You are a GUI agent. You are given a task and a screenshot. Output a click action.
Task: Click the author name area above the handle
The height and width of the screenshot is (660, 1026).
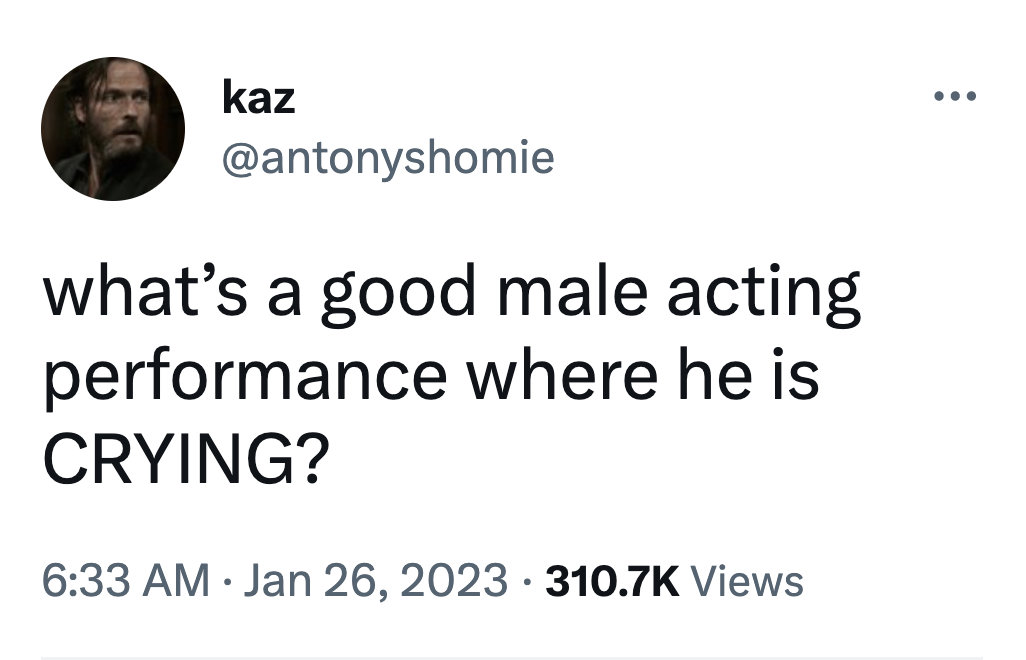[x=258, y=96]
